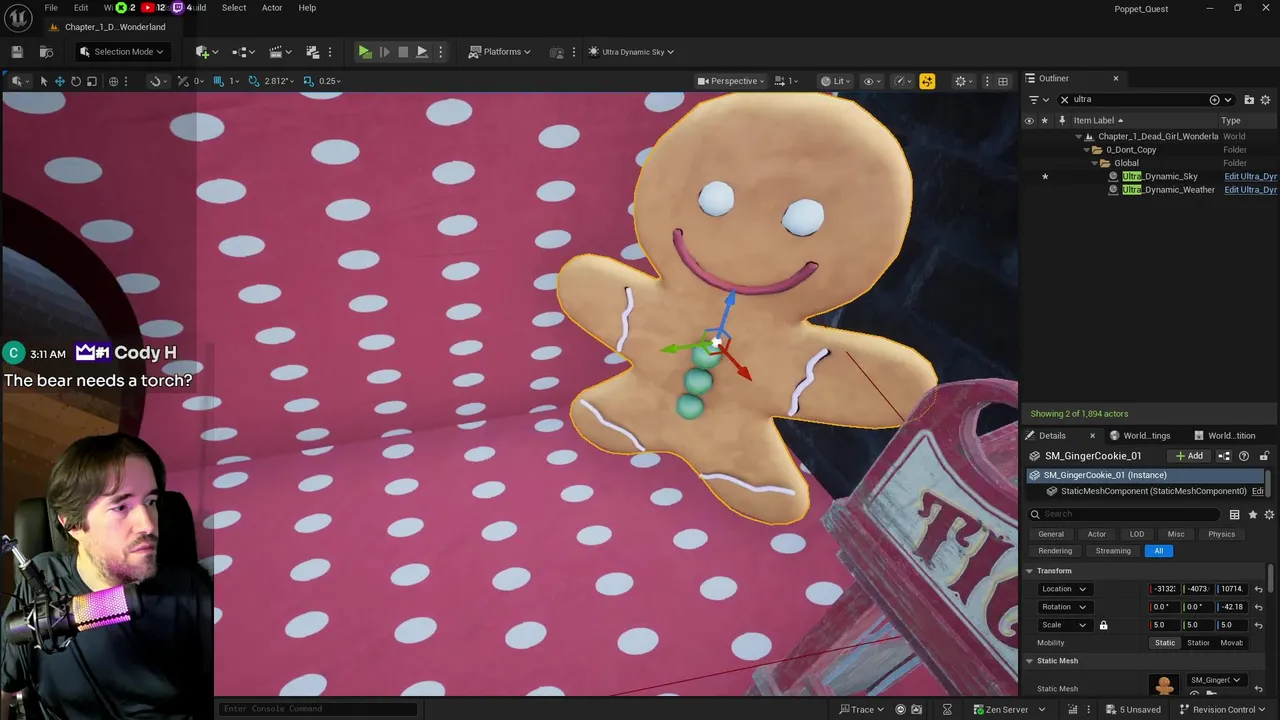Screen dimensions: 1280x720
Task: Open the File menu
Action: tap(51, 8)
